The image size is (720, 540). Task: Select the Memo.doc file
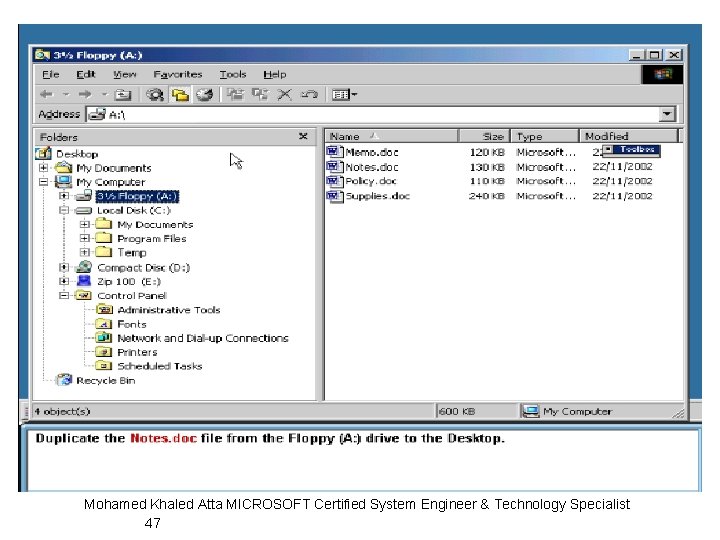coord(371,152)
